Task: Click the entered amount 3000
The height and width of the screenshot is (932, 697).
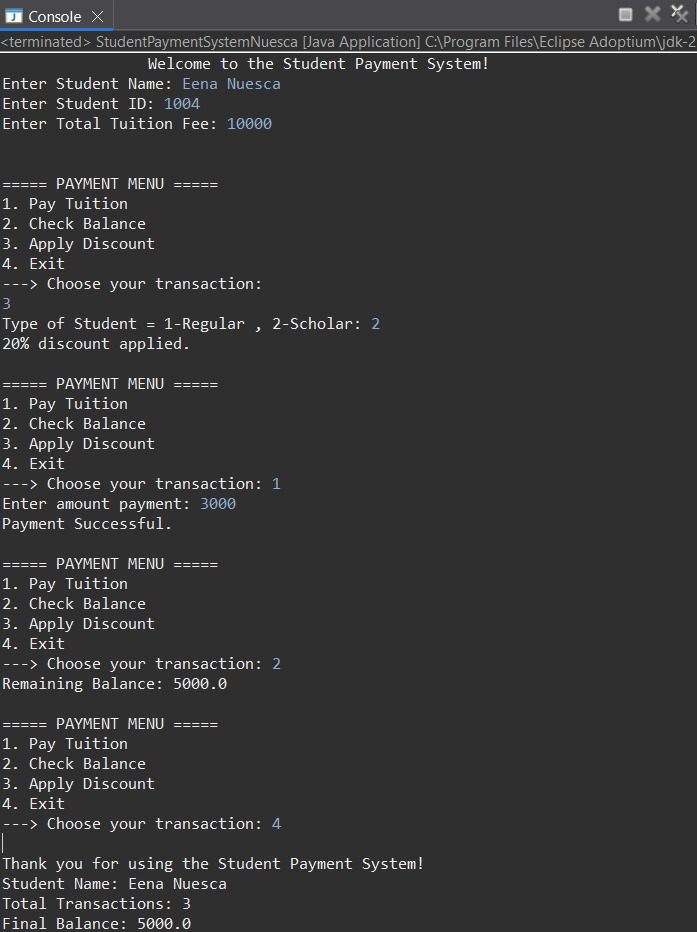Action: click(218, 503)
